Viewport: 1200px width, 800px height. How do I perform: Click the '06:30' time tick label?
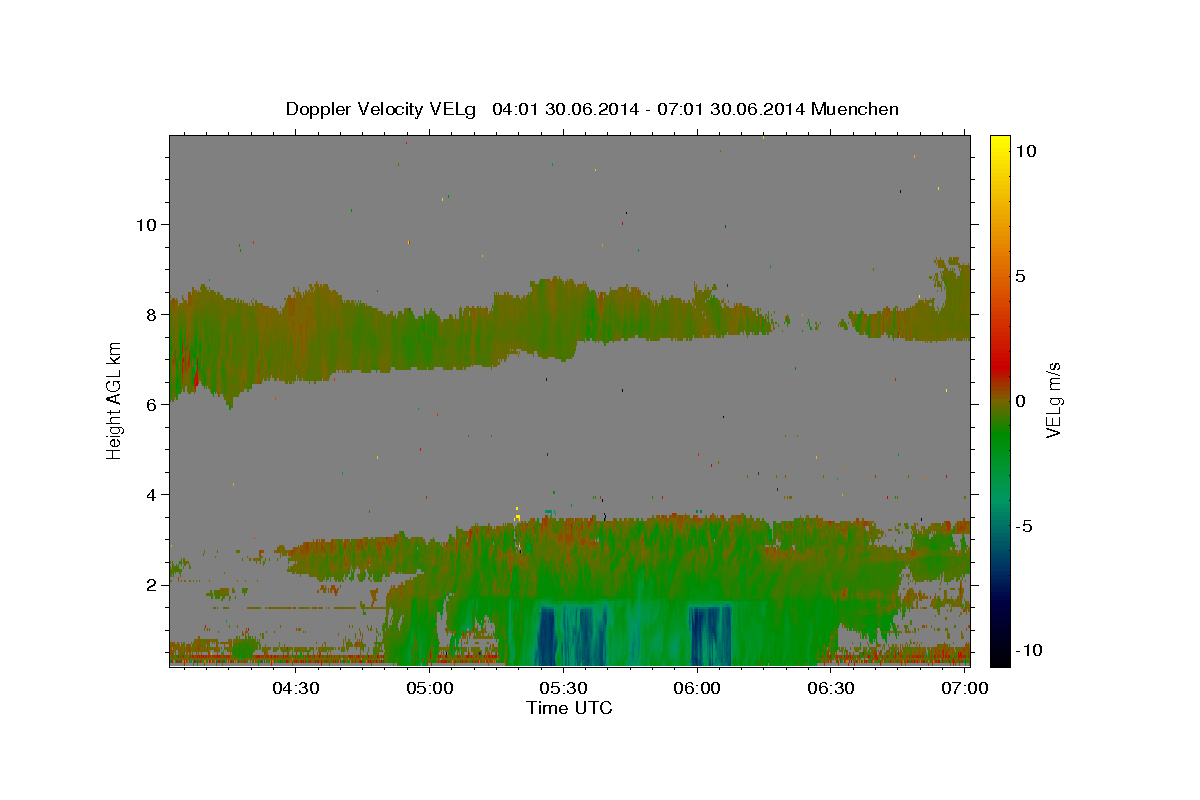click(830, 688)
